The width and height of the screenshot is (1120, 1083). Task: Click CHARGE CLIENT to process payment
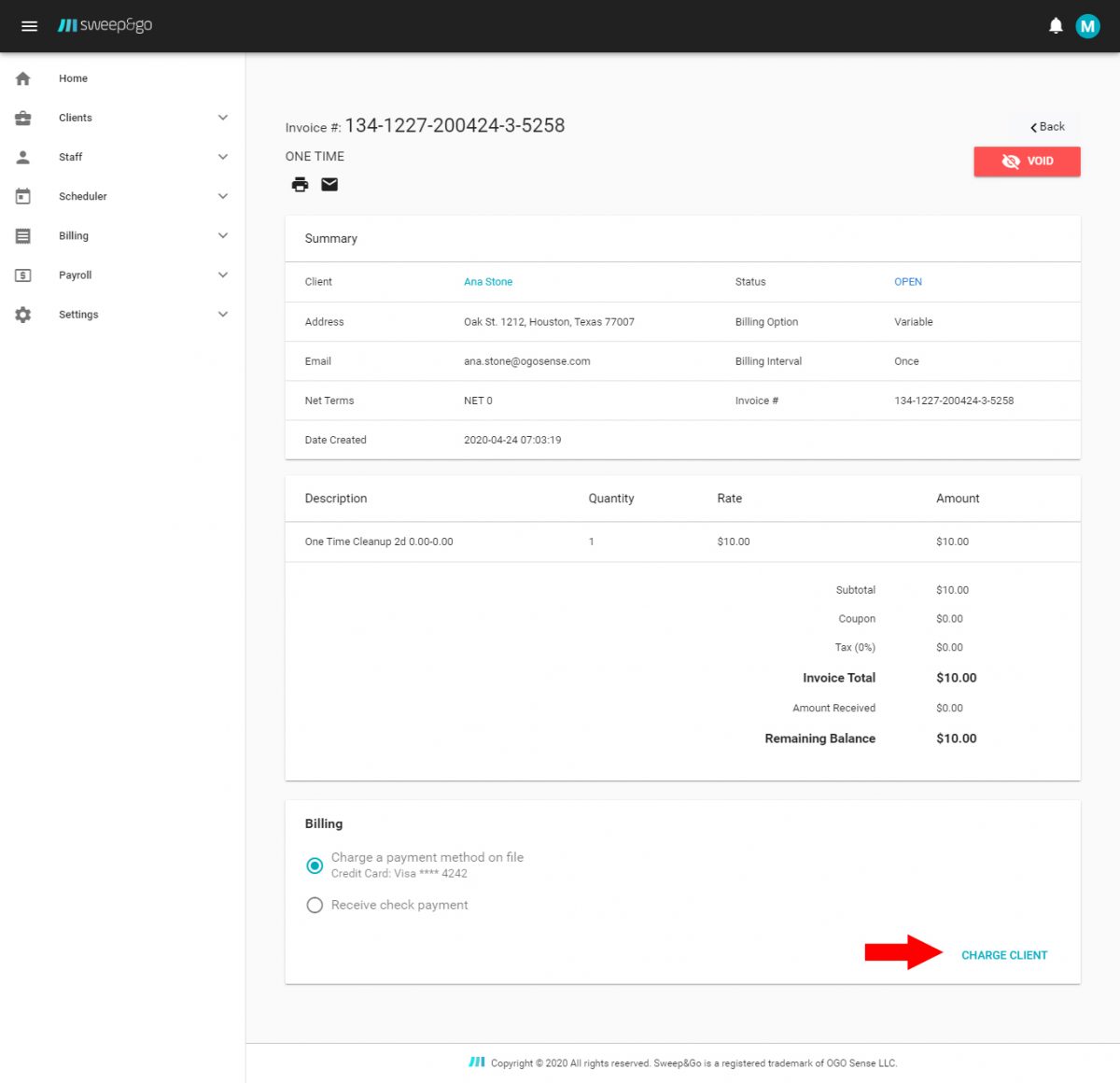(x=1004, y=955)
